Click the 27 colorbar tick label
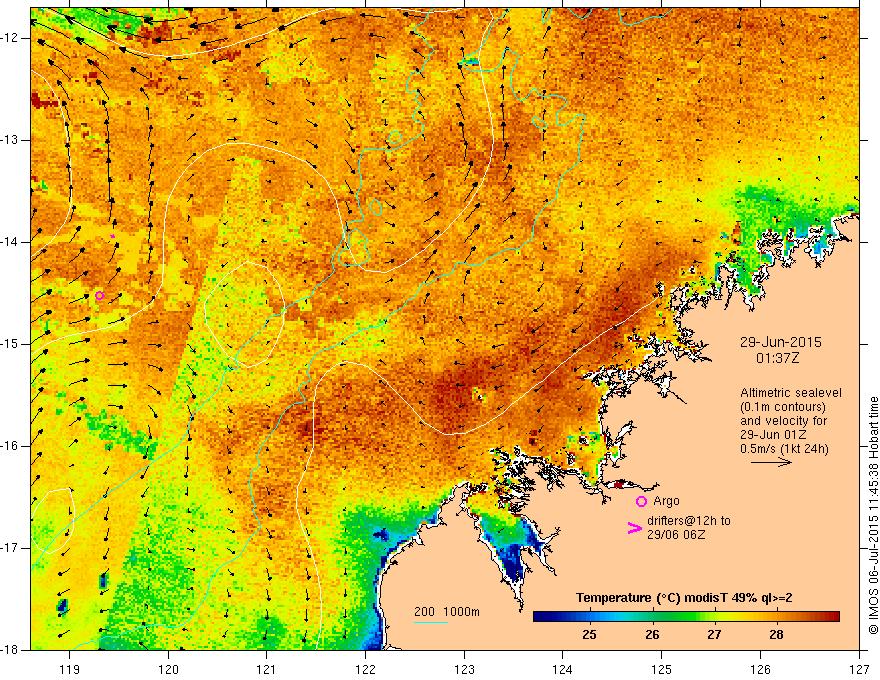880x680 pixels. pyautogui.click(x=714, y=635)
